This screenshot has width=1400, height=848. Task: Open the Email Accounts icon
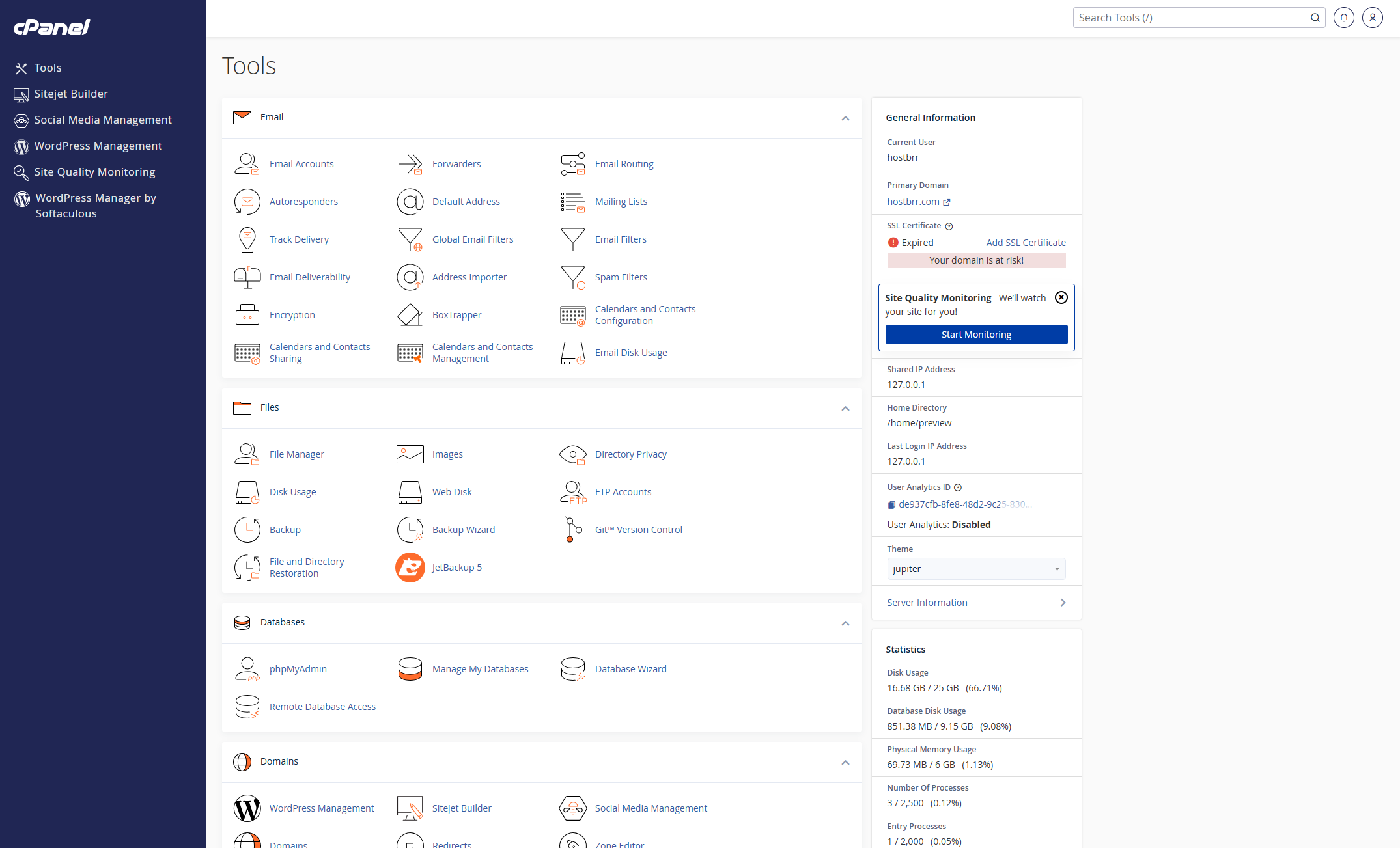pos(247,164)
